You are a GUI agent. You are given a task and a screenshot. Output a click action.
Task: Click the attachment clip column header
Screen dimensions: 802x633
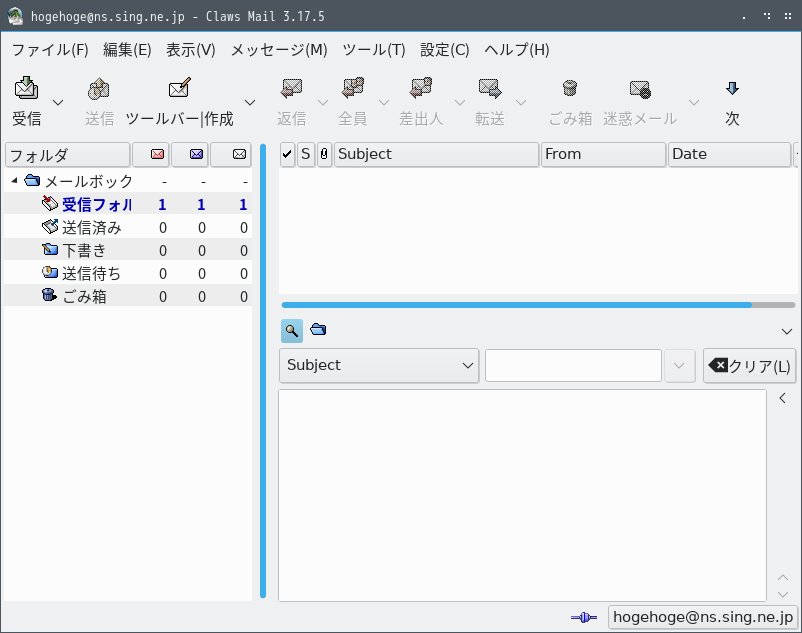[324, 154]
